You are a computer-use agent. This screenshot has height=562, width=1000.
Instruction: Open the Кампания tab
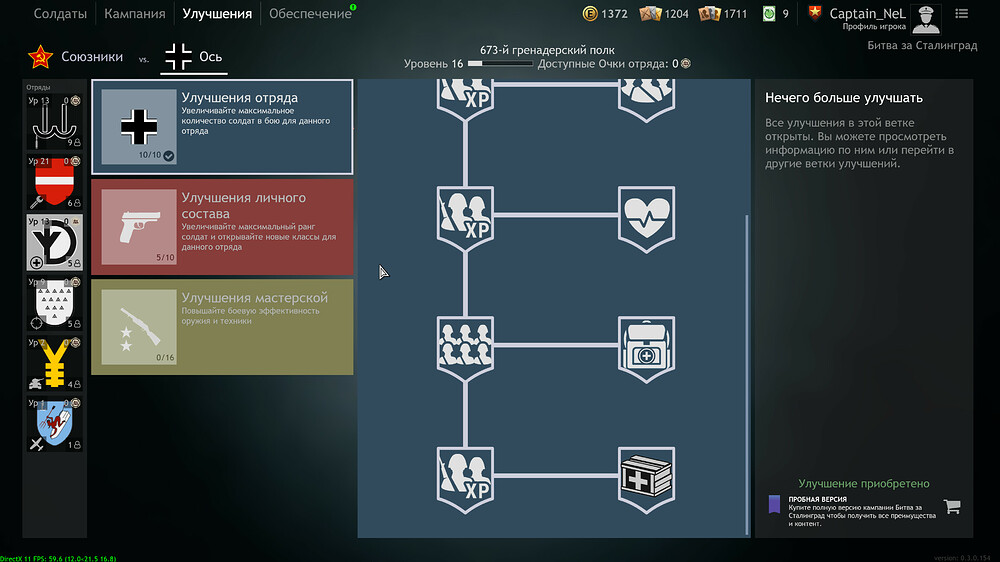coord(135,13)
